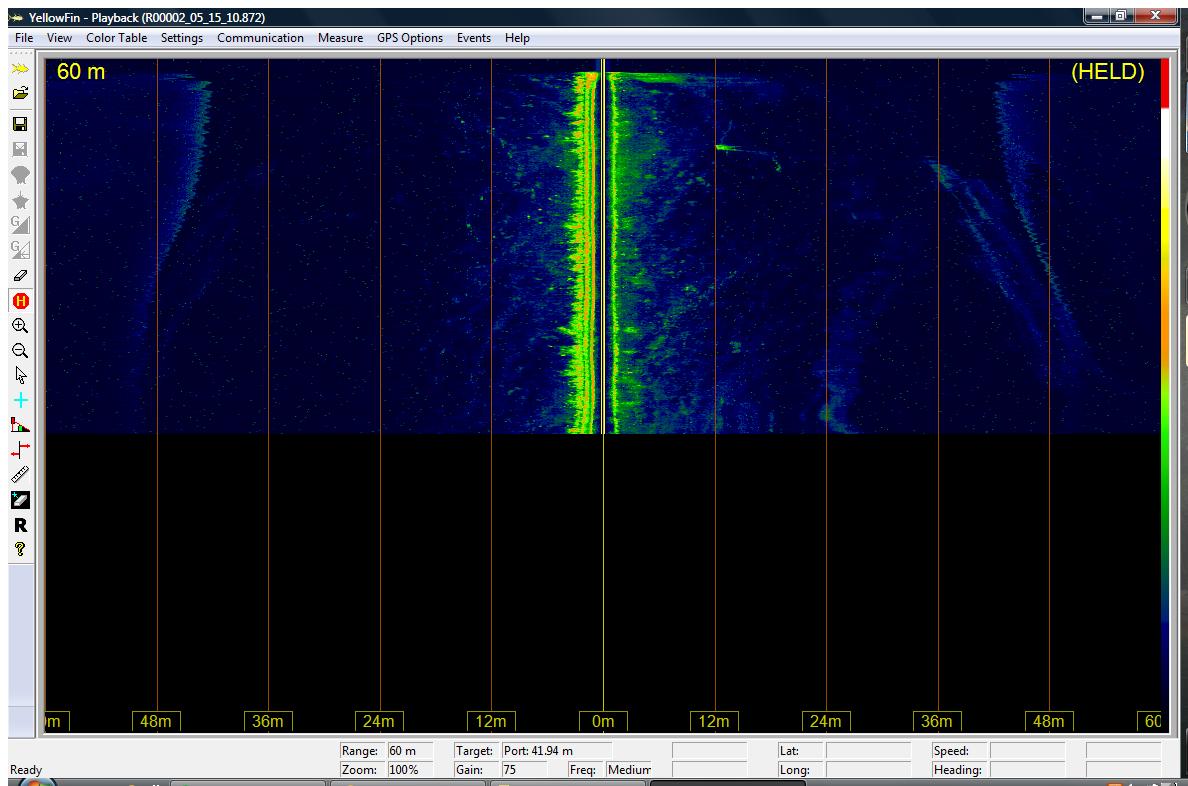Open the GPS Options menu
Screen dimensions: 1188x786
pyautogui.click(x=409, y=38)
